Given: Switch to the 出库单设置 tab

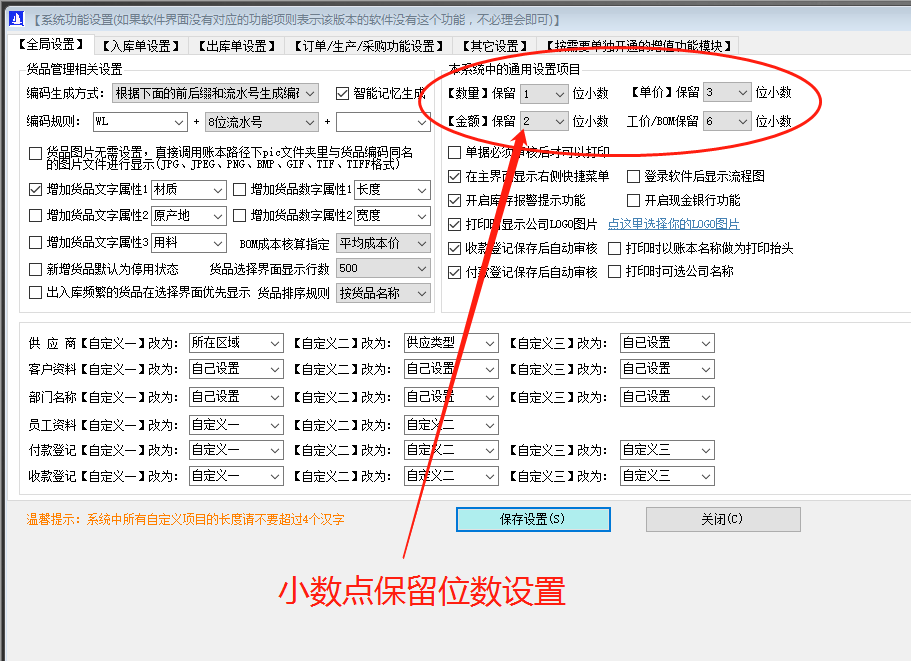Looking at the screenshot, I should click(x=239, y=44).
